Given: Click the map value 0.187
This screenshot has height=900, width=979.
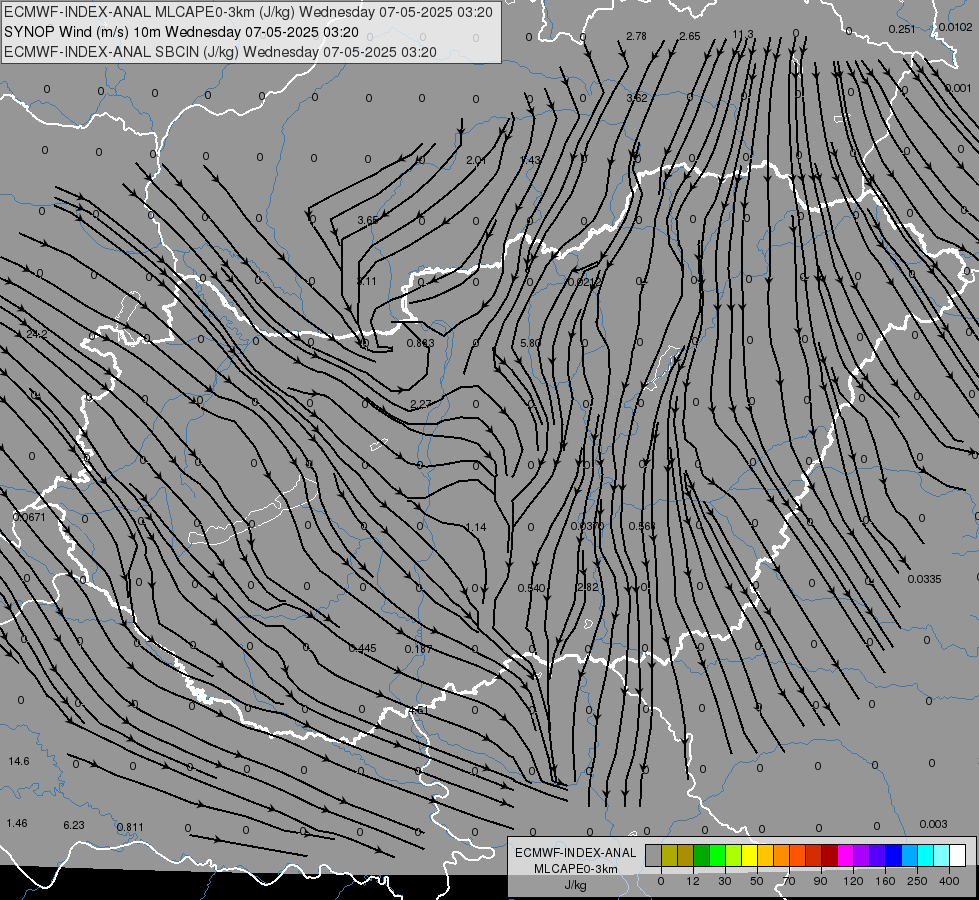Looking at the screenshot, I should (418, 649).
